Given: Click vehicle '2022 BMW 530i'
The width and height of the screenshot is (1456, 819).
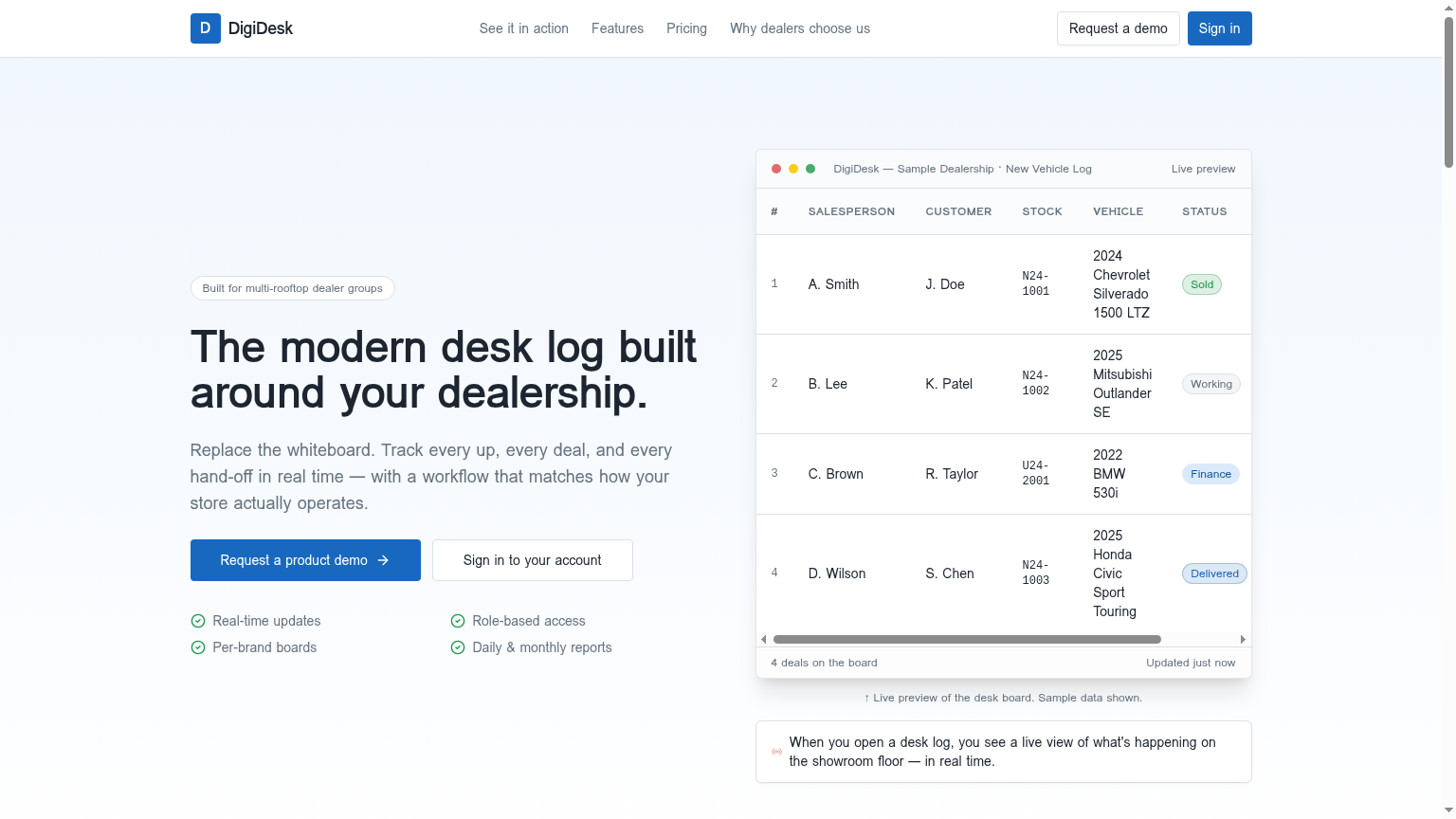Looking at the screenshot, I should (x=1109, y=474).
